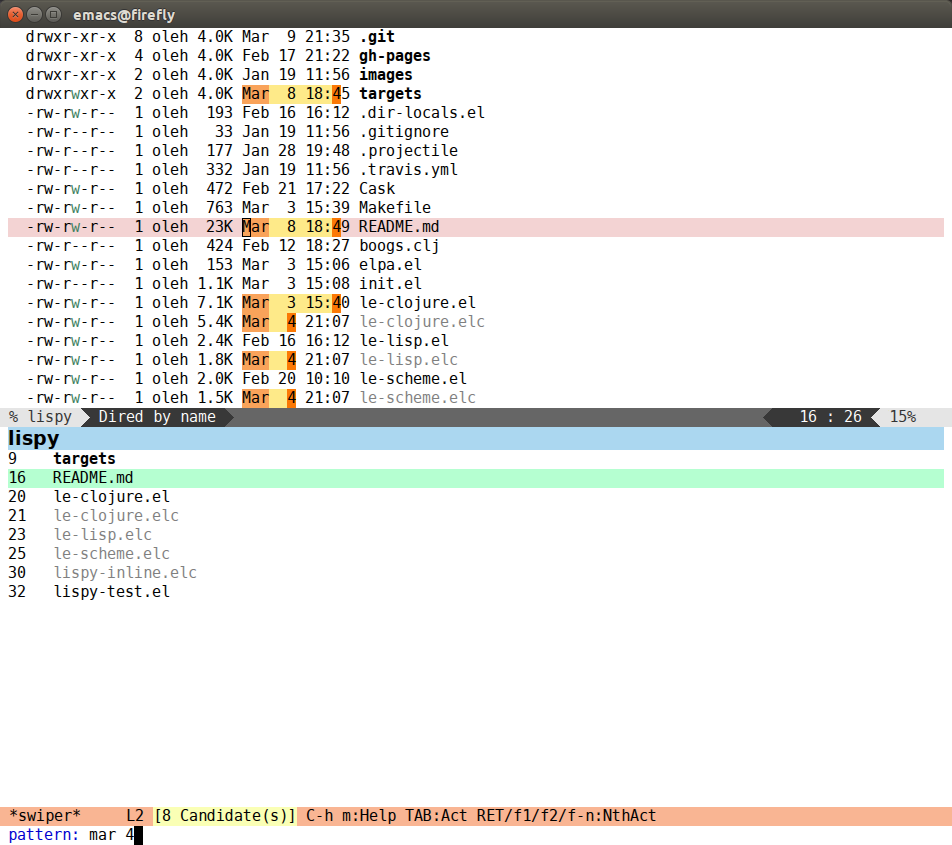952x845 pixels.
Task: Click the .travis.yml file entry
Action: point(408,170)
